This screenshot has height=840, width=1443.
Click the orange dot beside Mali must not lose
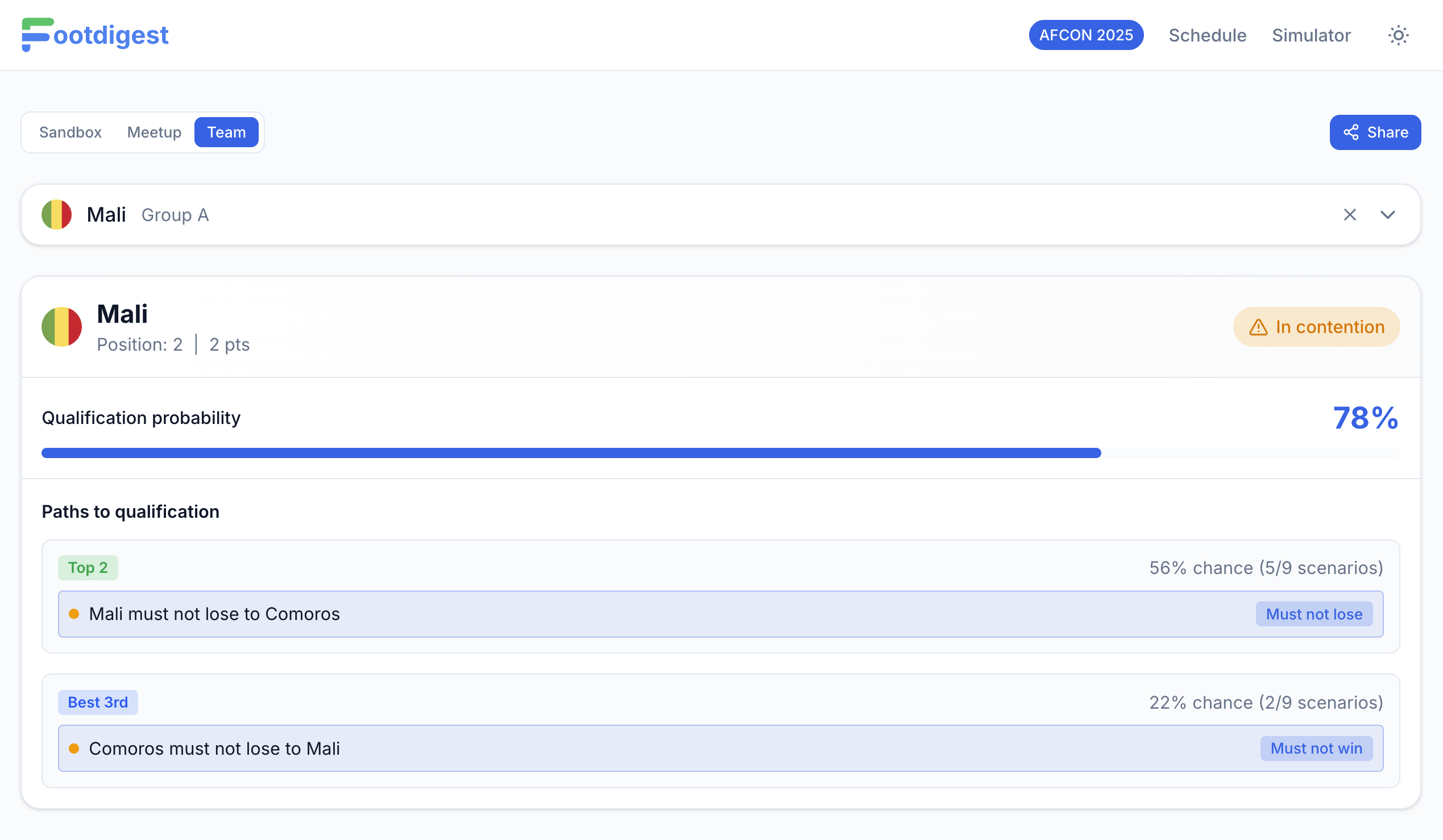pos(74,613)
